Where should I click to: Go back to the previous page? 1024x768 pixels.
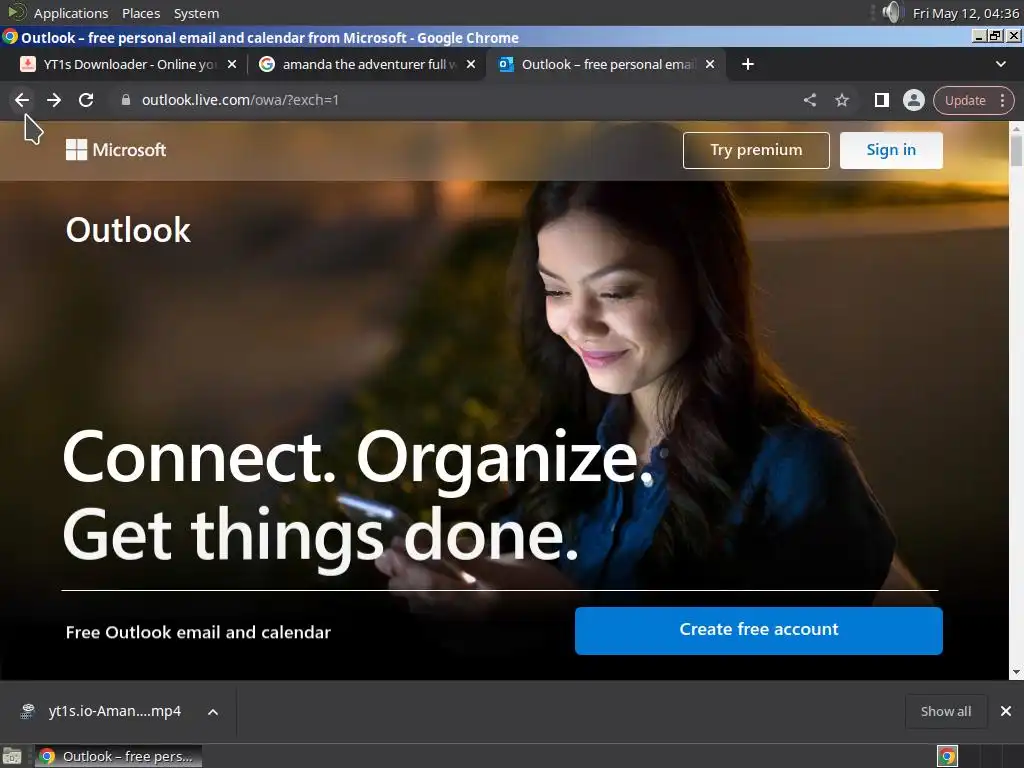22,100
